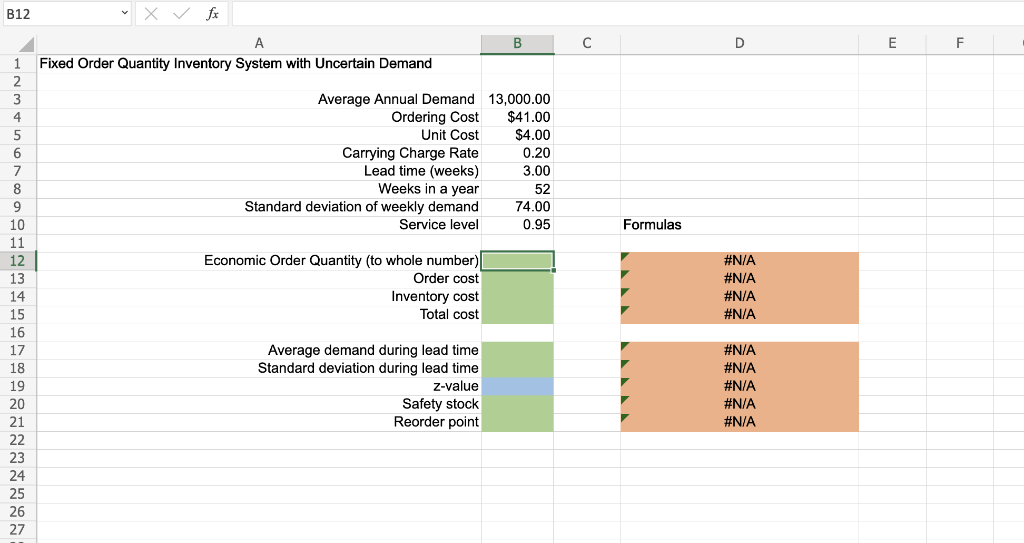Click the empty formula bar input area

627,14
